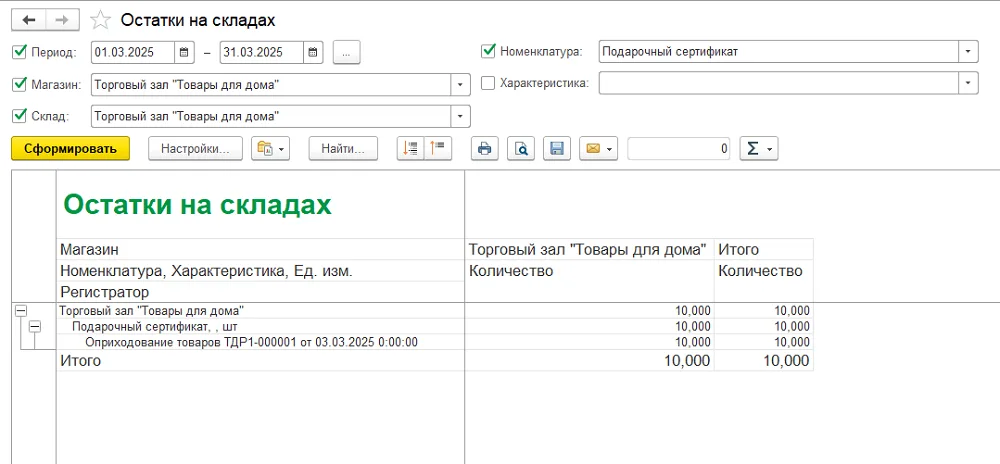Screen dimensions: 1000x464
Task: Open the Склад dropdown list
Action: [x=460, y=116]
